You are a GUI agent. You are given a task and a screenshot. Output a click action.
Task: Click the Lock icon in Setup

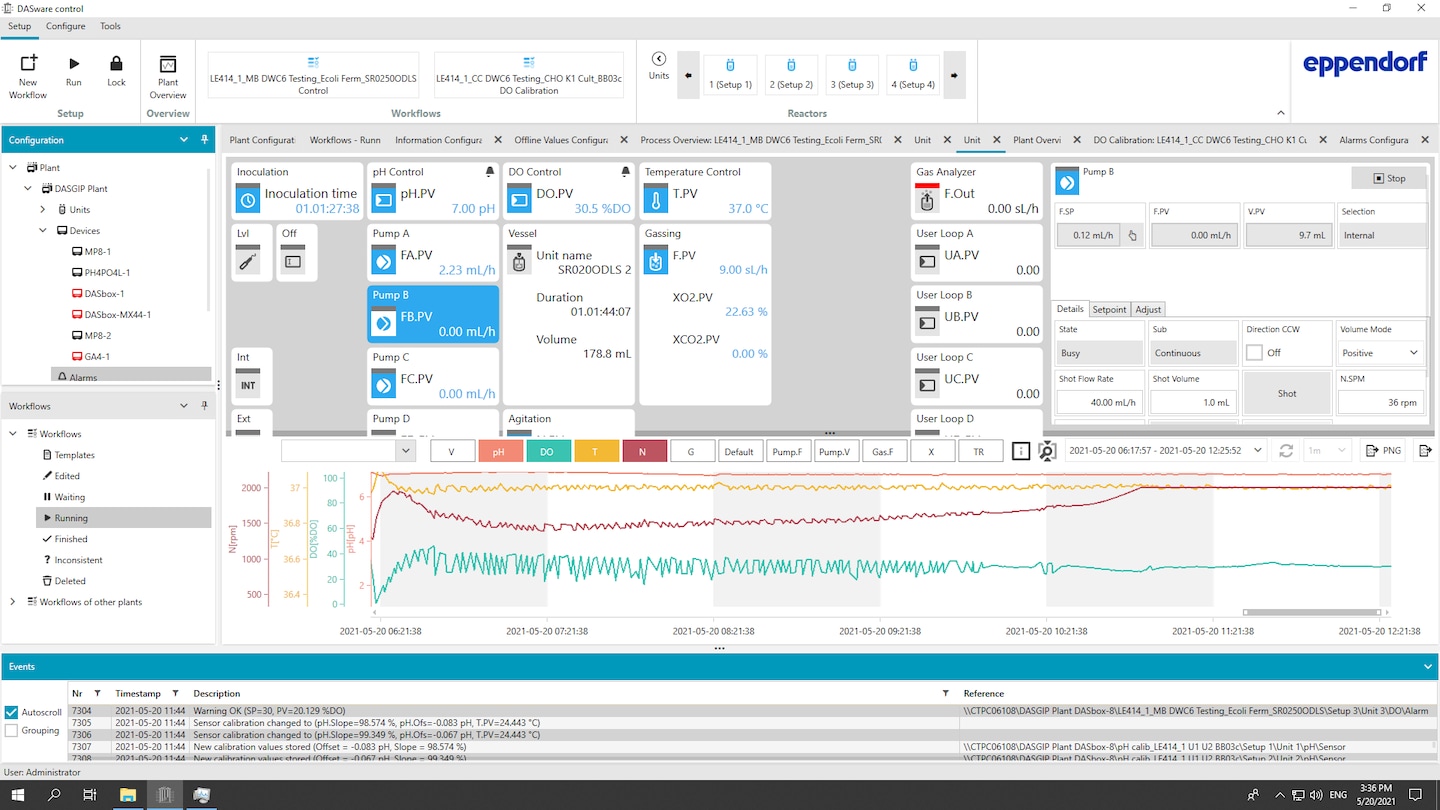coord(116,64)
